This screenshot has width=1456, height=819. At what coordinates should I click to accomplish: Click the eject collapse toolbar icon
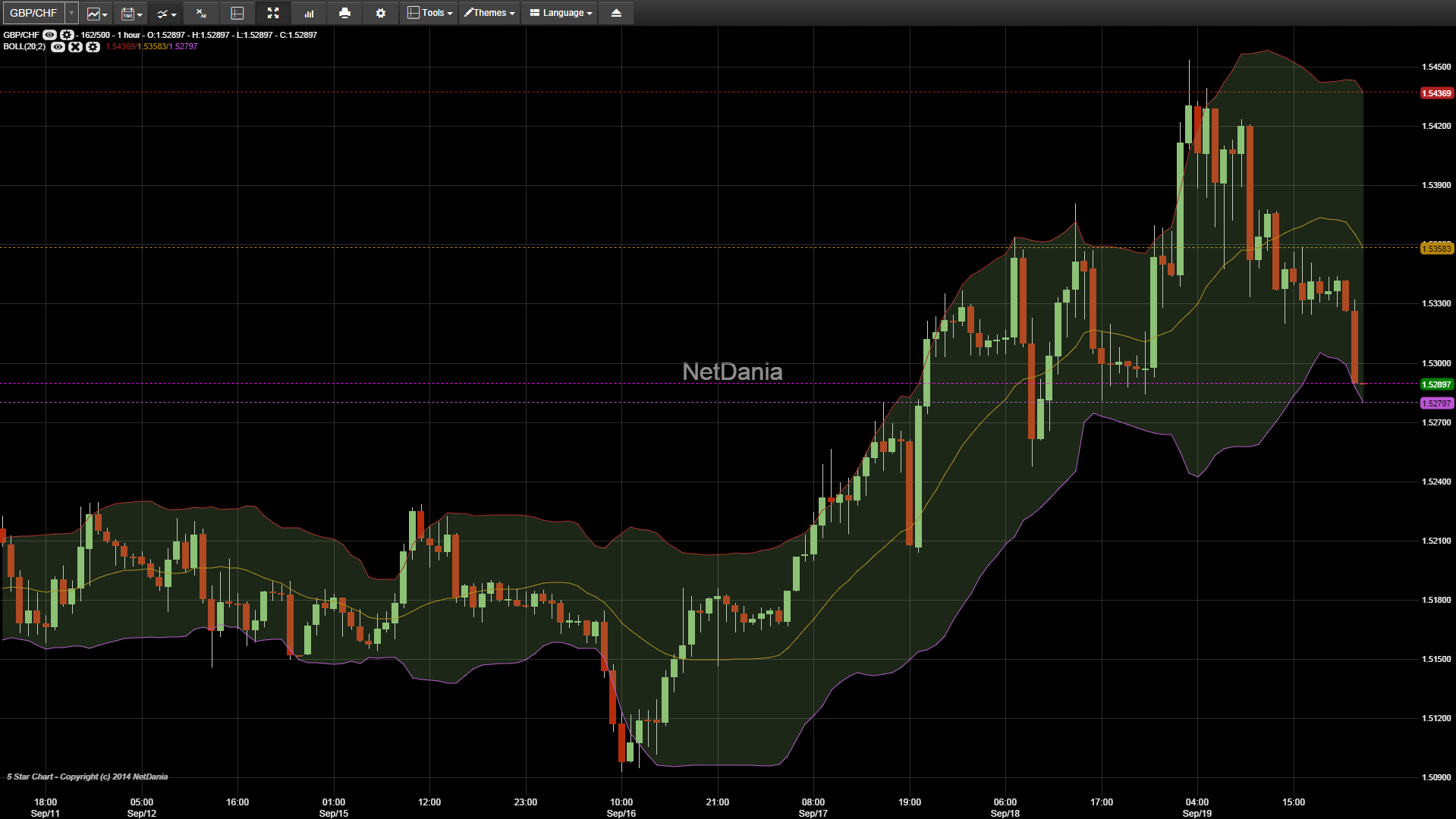616,13
